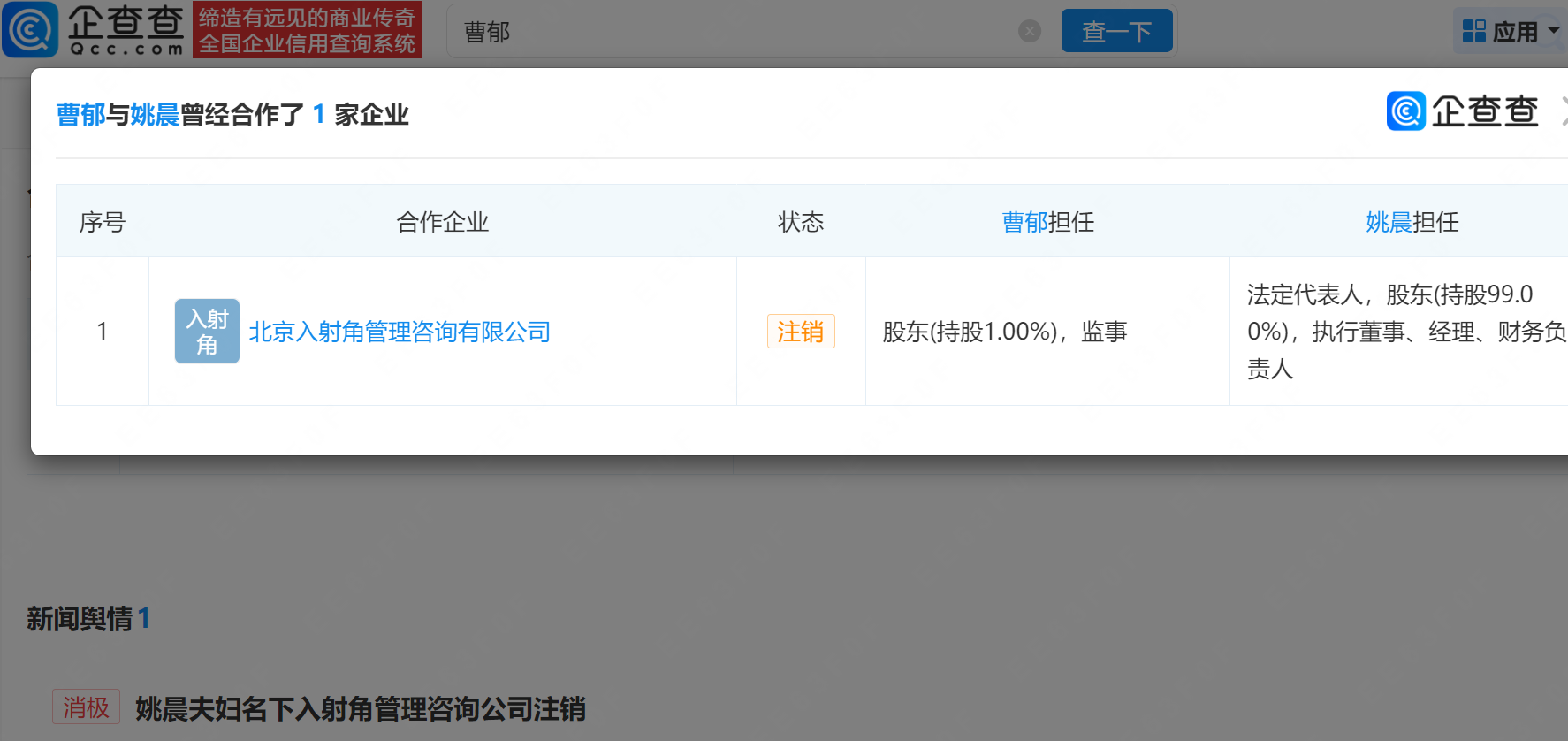The image size is (1568, 741).
Task: Click 曹郁 in the dialog title
Action: (x=80, y=115)
